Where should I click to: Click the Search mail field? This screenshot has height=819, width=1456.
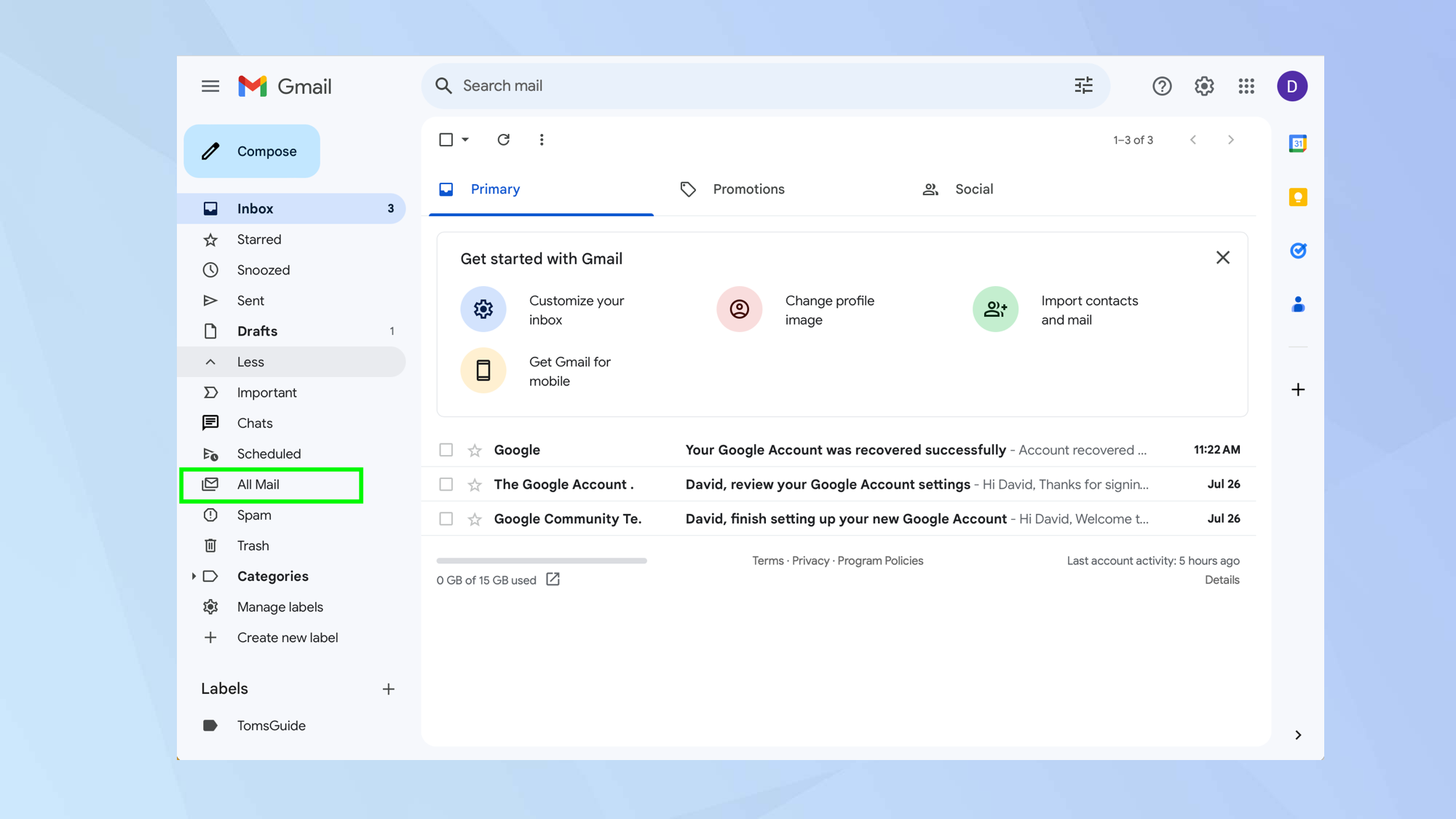(765, 86)
